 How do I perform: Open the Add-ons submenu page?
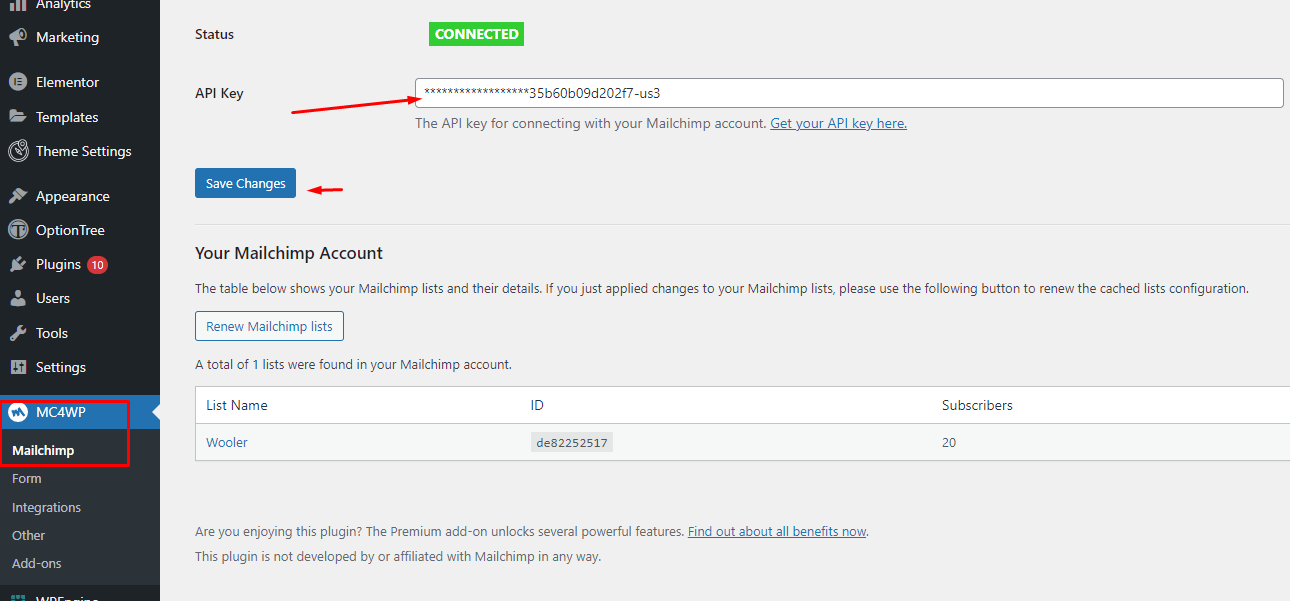coord(37,563)
